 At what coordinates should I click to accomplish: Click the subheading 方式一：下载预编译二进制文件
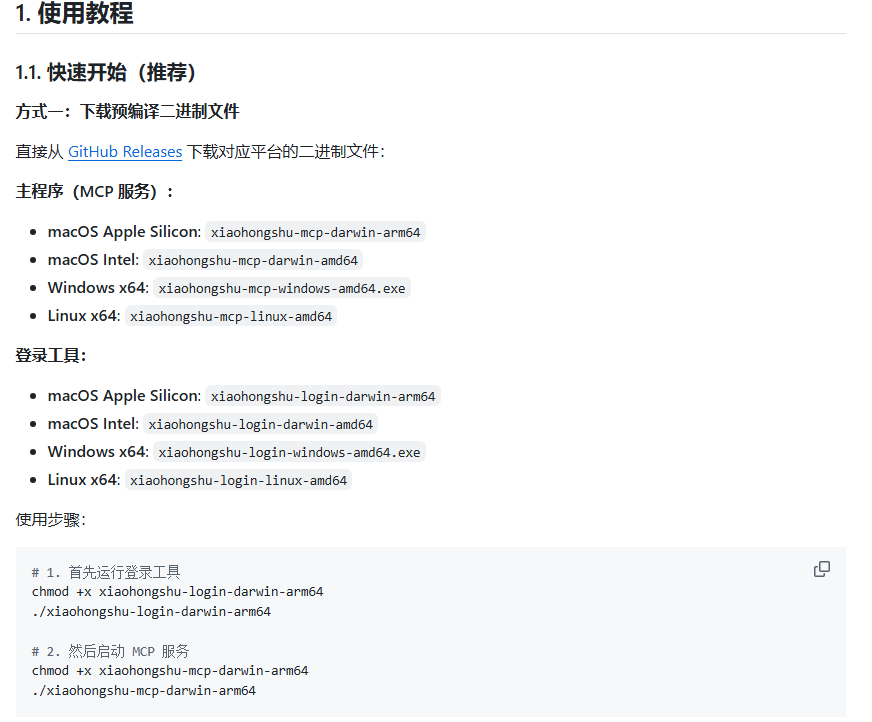pos(127,111)
